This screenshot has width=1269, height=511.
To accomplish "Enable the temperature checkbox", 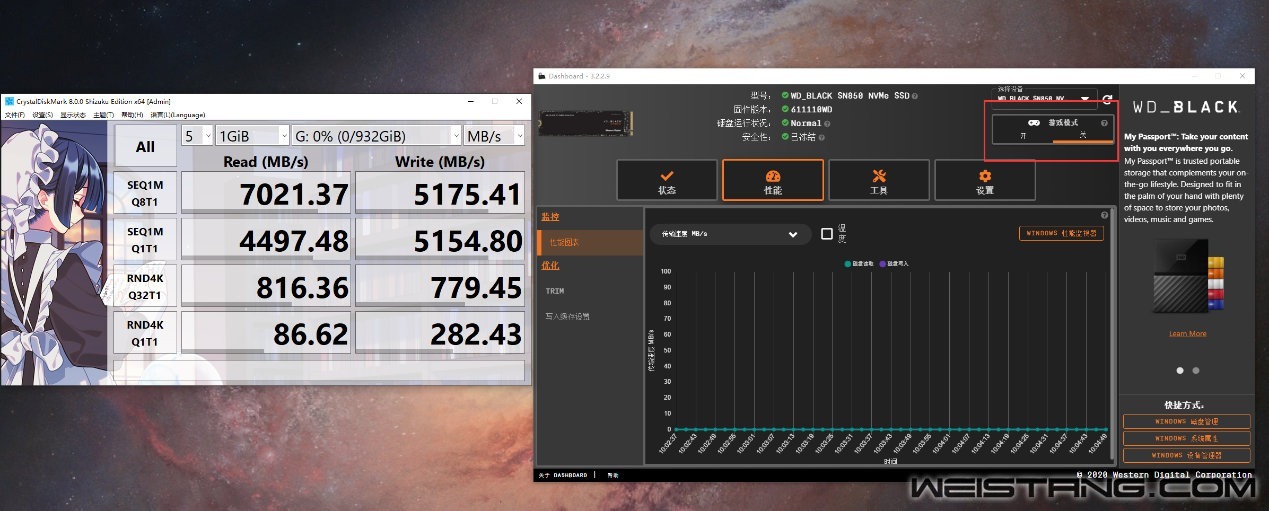I will (x=827, y=234).
